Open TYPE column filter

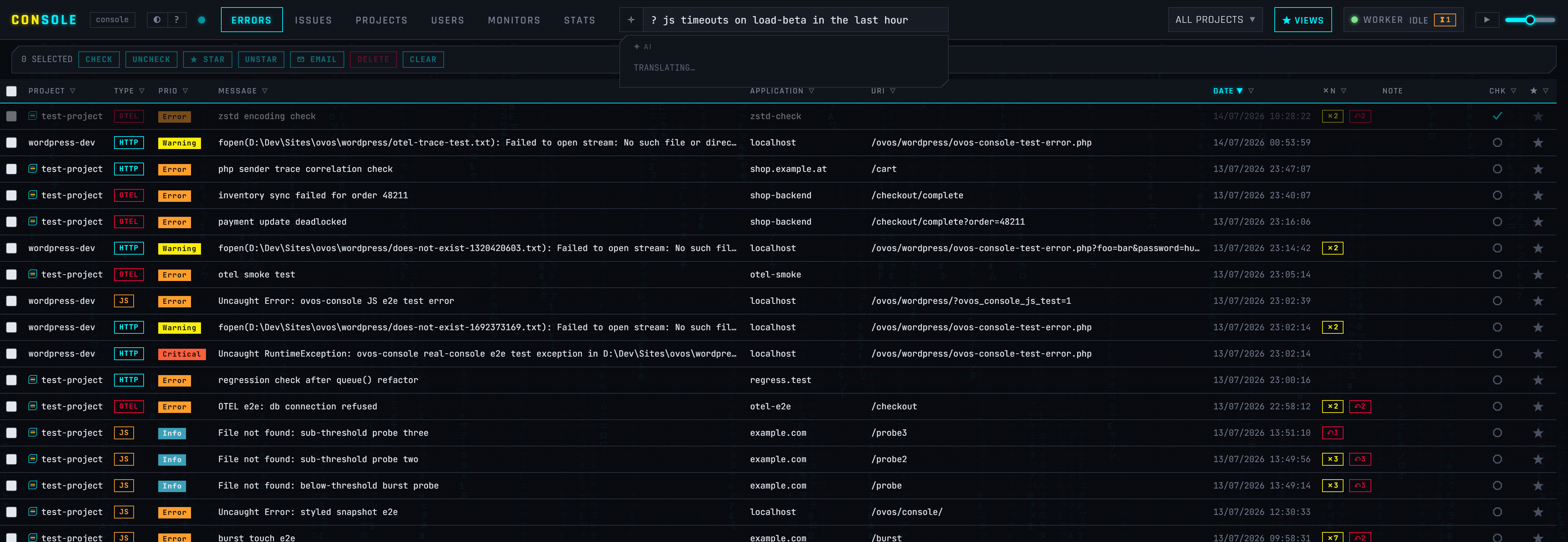[142, 91]
